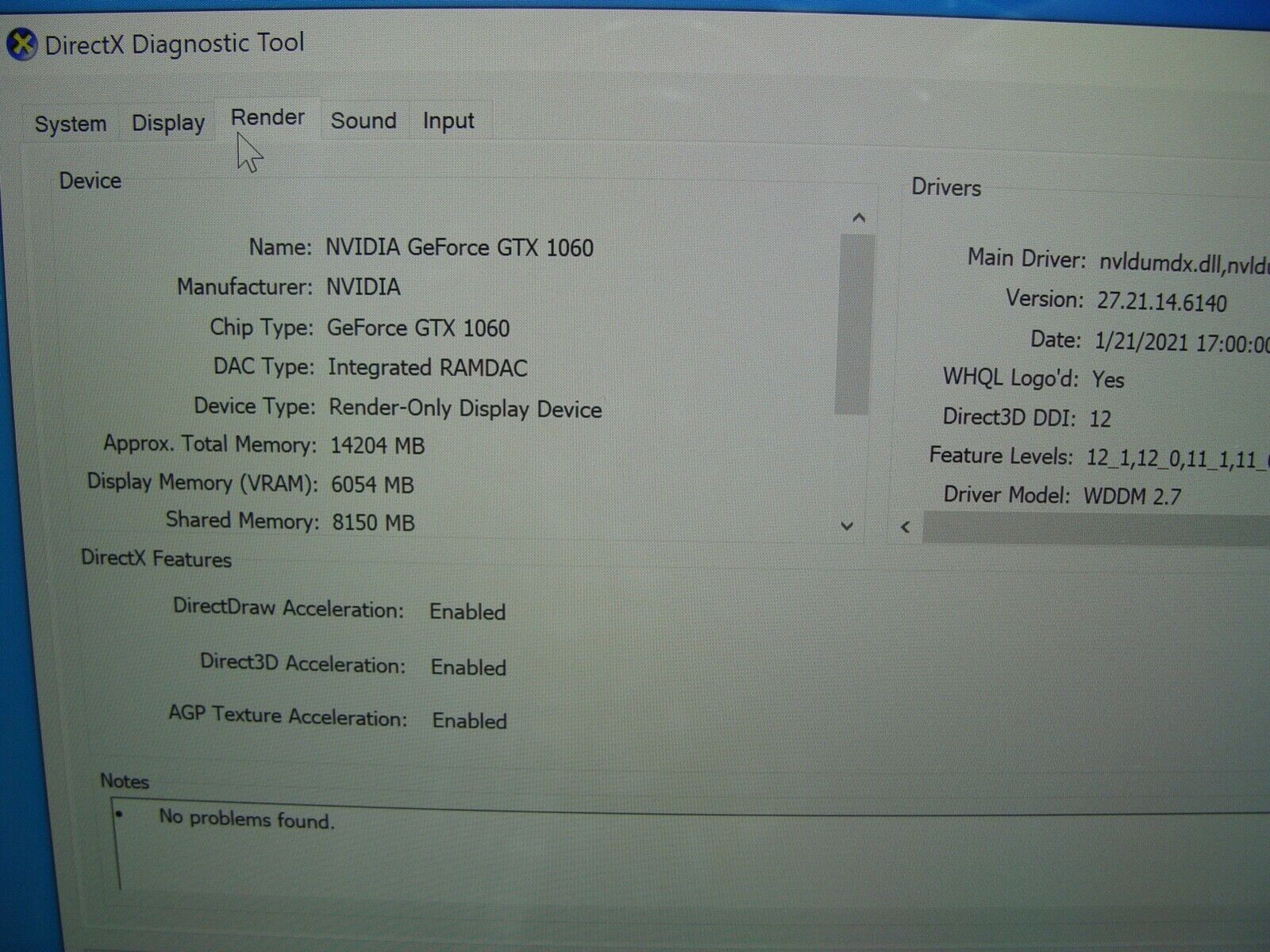Click the Drivers group heading
The width and height of the screenshot is (1270, 952).
point(946,187)
